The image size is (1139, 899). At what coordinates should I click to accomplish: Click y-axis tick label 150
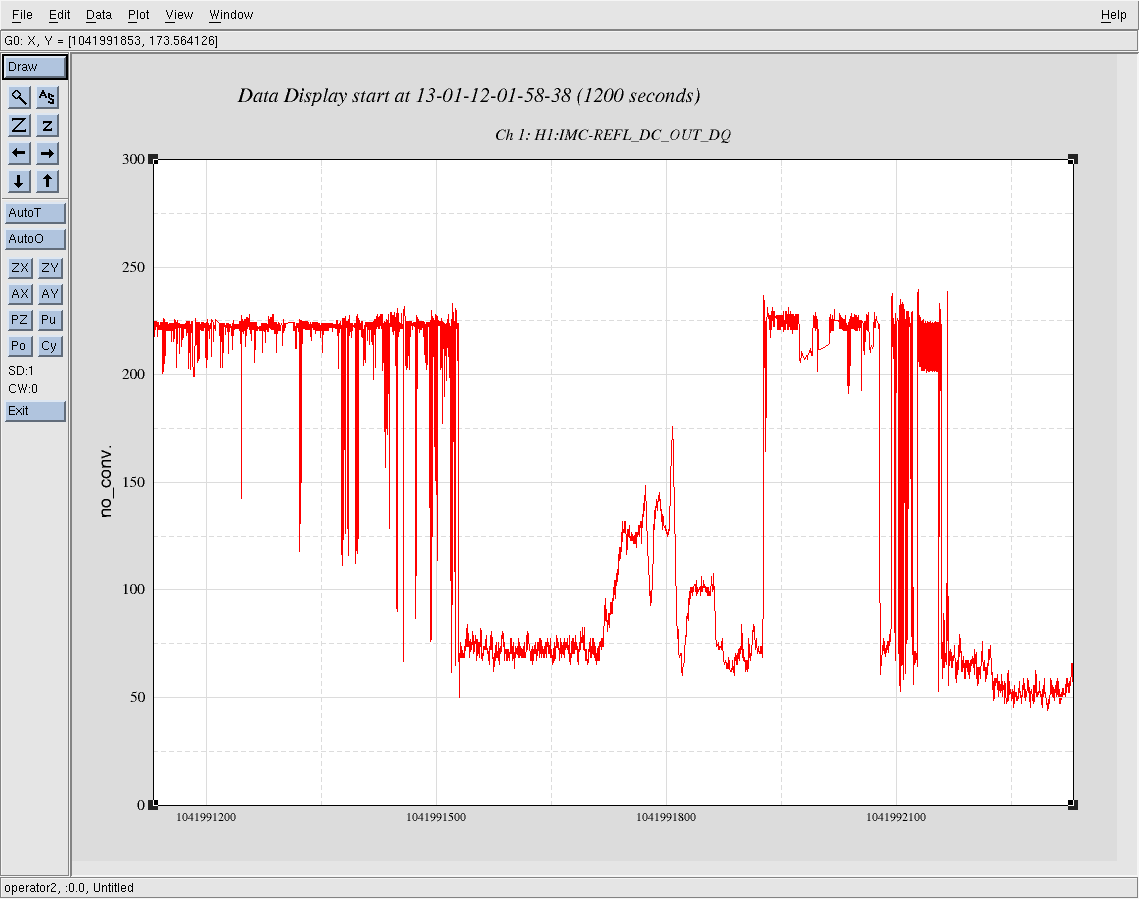point(134,482)
